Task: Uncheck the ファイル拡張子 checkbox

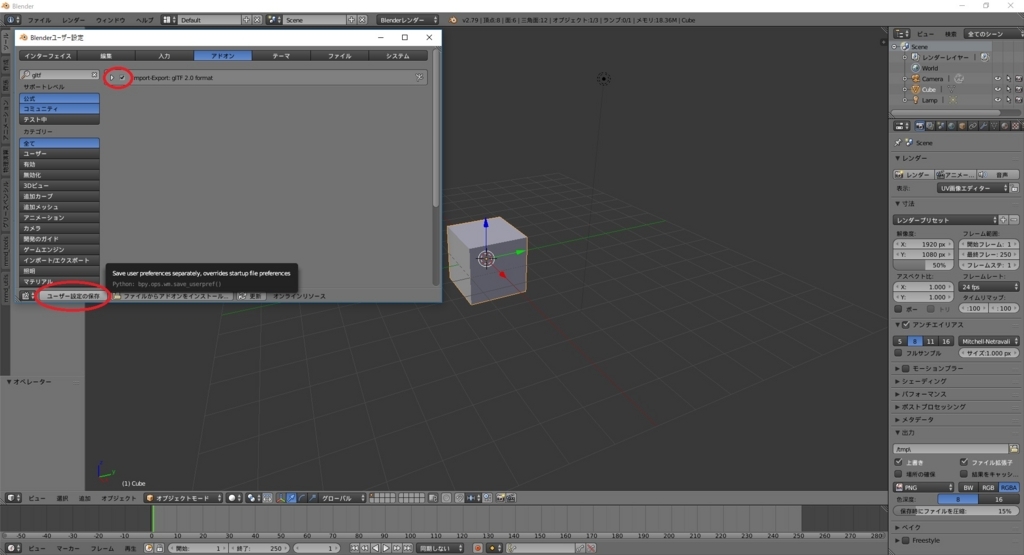Action: [964, 462]
